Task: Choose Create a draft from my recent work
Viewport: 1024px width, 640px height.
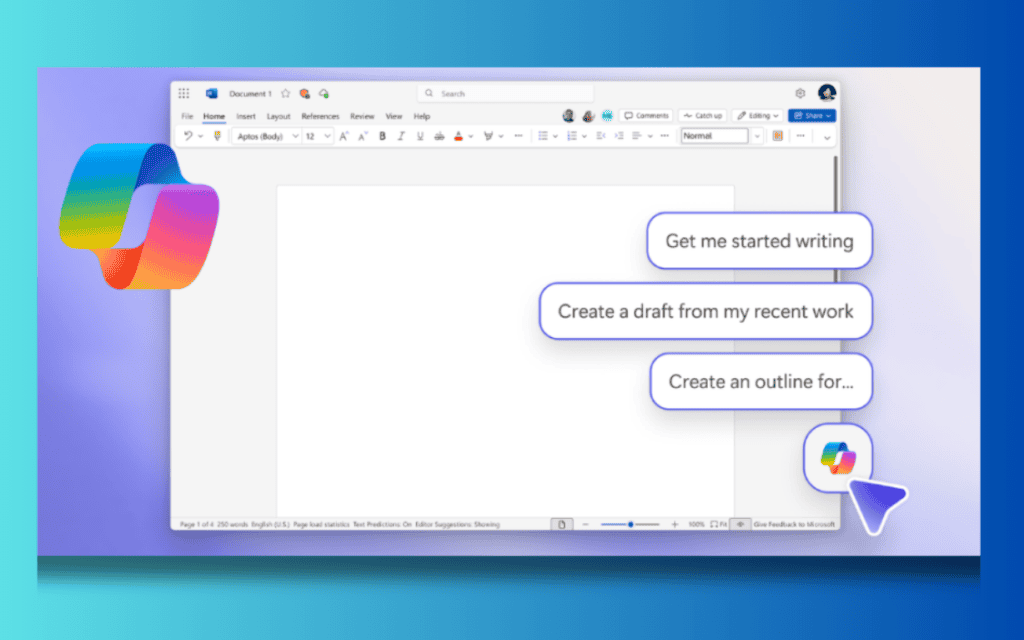Action: (x=705, y=312)
